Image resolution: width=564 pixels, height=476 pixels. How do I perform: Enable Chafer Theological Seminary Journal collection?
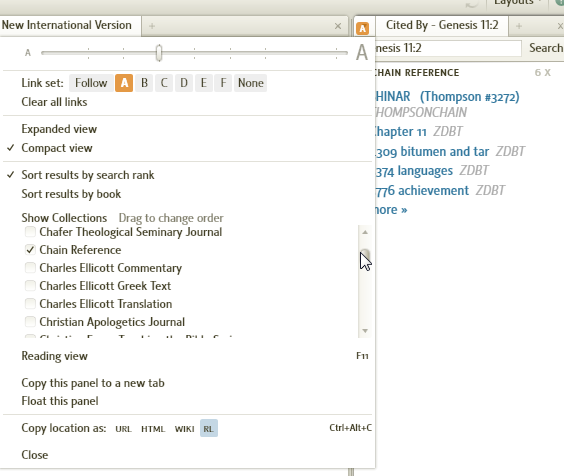click(30, 232)
